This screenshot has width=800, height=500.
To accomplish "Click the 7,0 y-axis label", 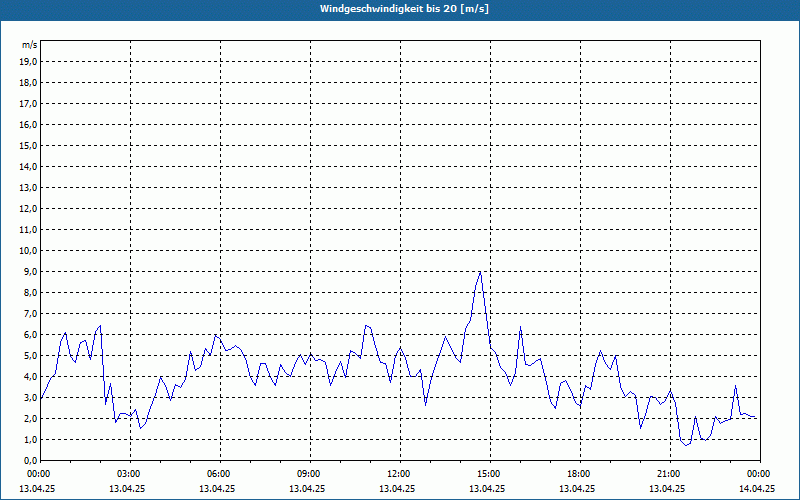I will [31, 313].
